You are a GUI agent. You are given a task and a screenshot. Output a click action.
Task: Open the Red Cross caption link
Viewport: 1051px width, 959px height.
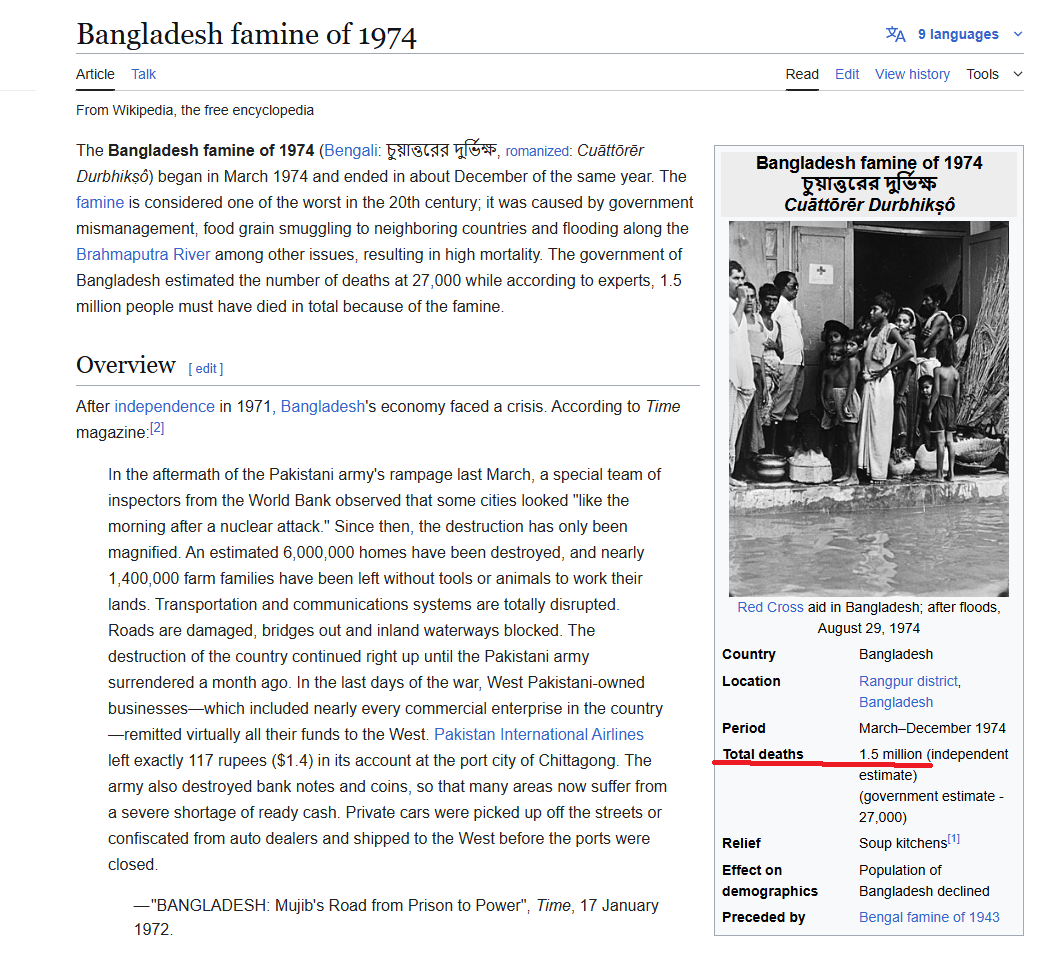[x=770, y=607]
